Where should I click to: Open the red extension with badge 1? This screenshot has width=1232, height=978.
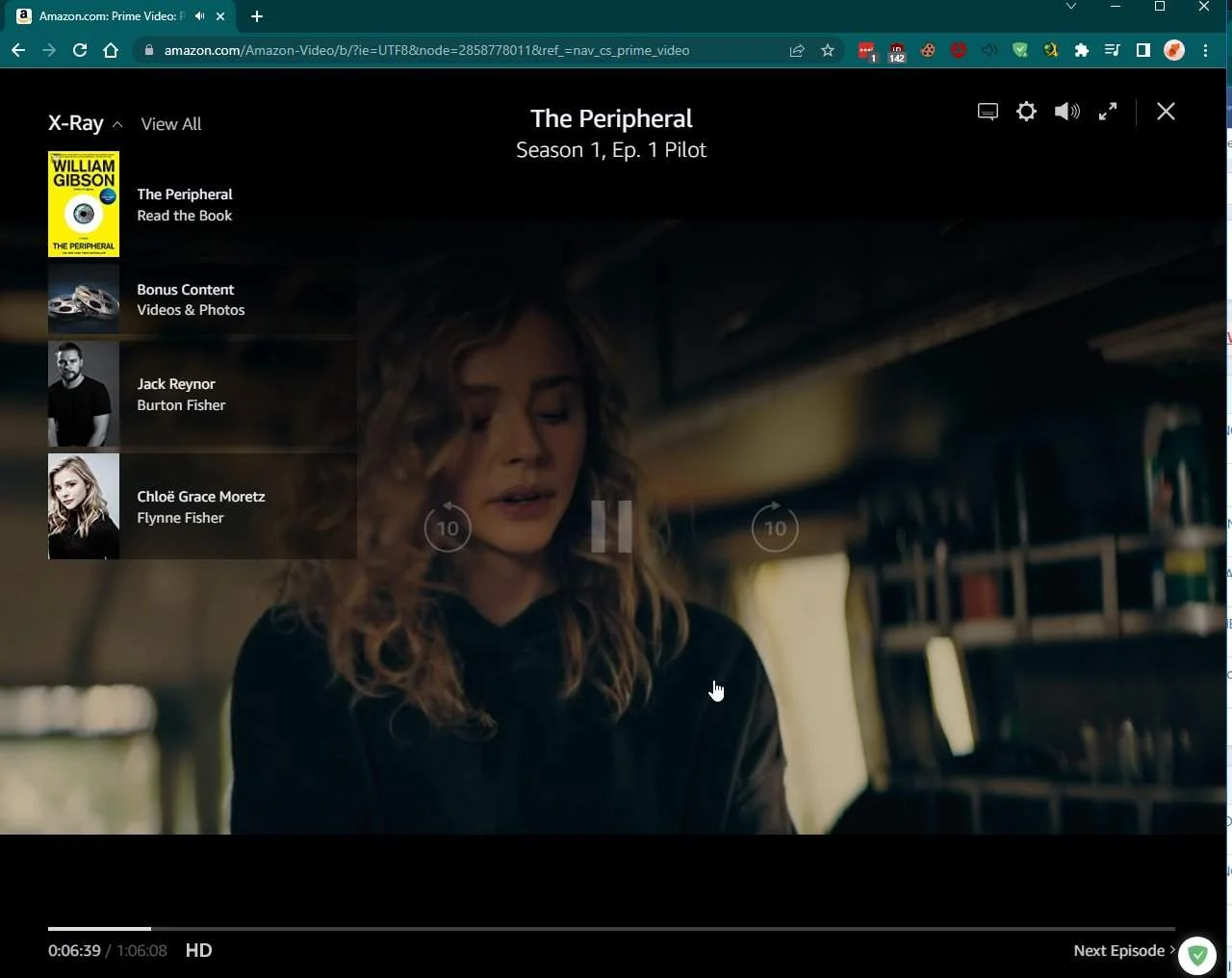(x=866, y=51)
